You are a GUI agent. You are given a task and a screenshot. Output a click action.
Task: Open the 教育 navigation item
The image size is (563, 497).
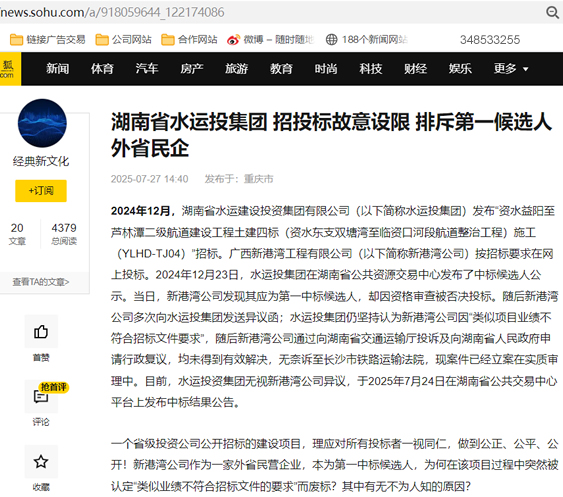281,69
